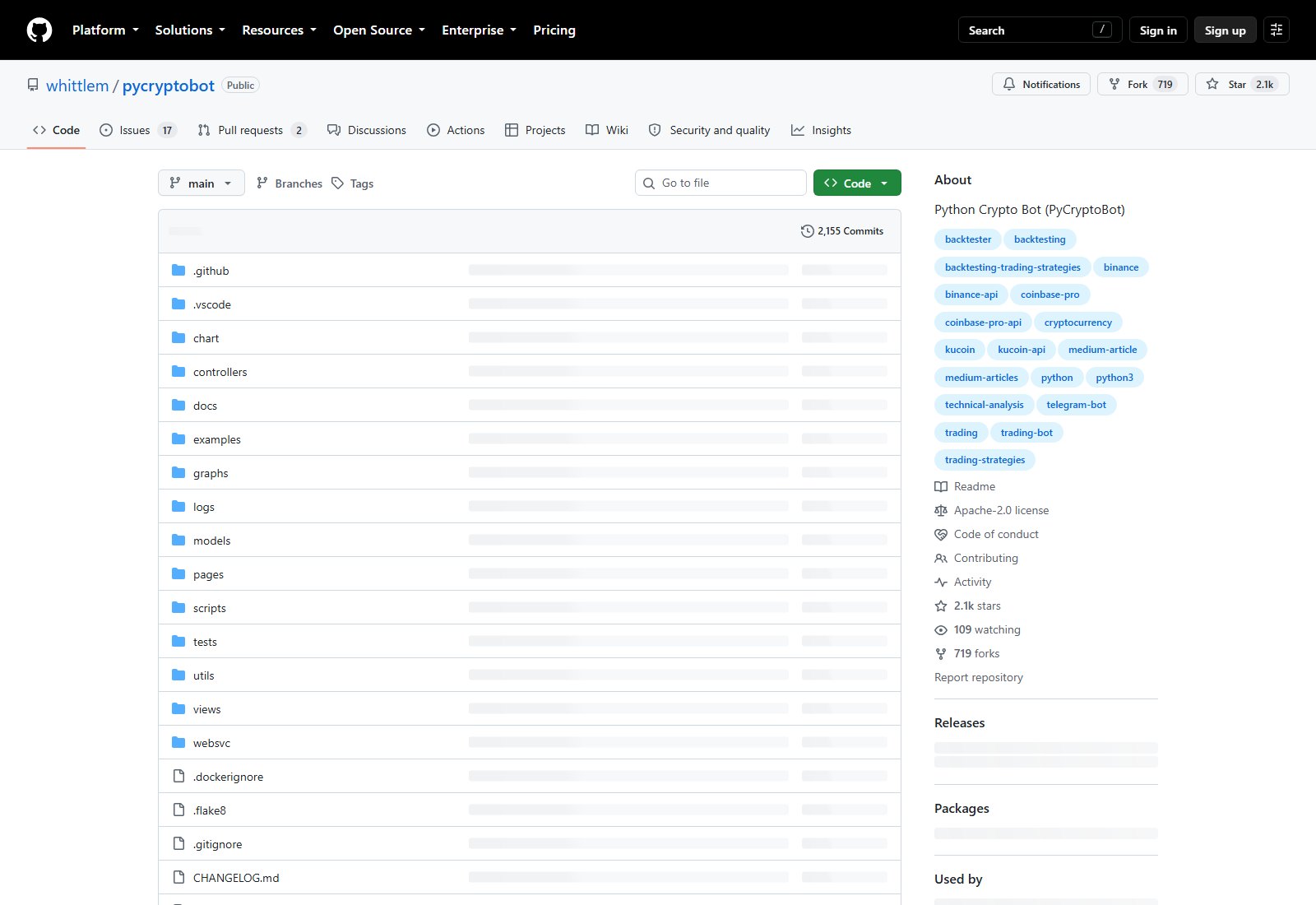Open the .github folder

pyautogui.click(x=211, y=271)
